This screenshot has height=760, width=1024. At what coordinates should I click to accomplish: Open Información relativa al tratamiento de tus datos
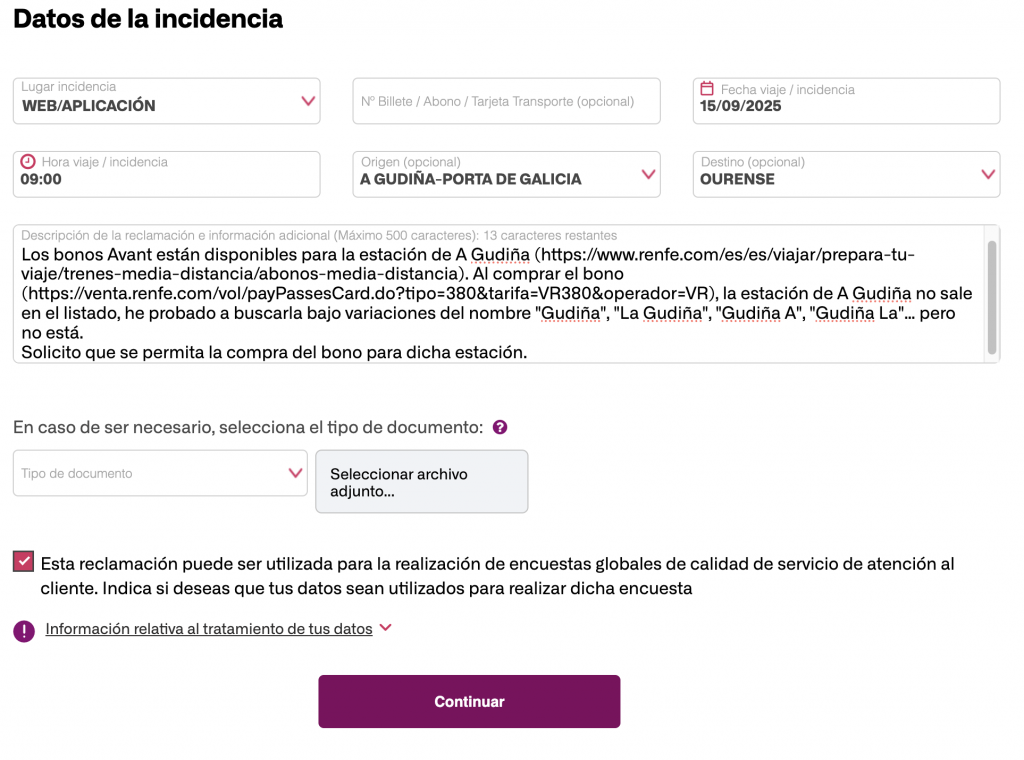coord(209,629)
